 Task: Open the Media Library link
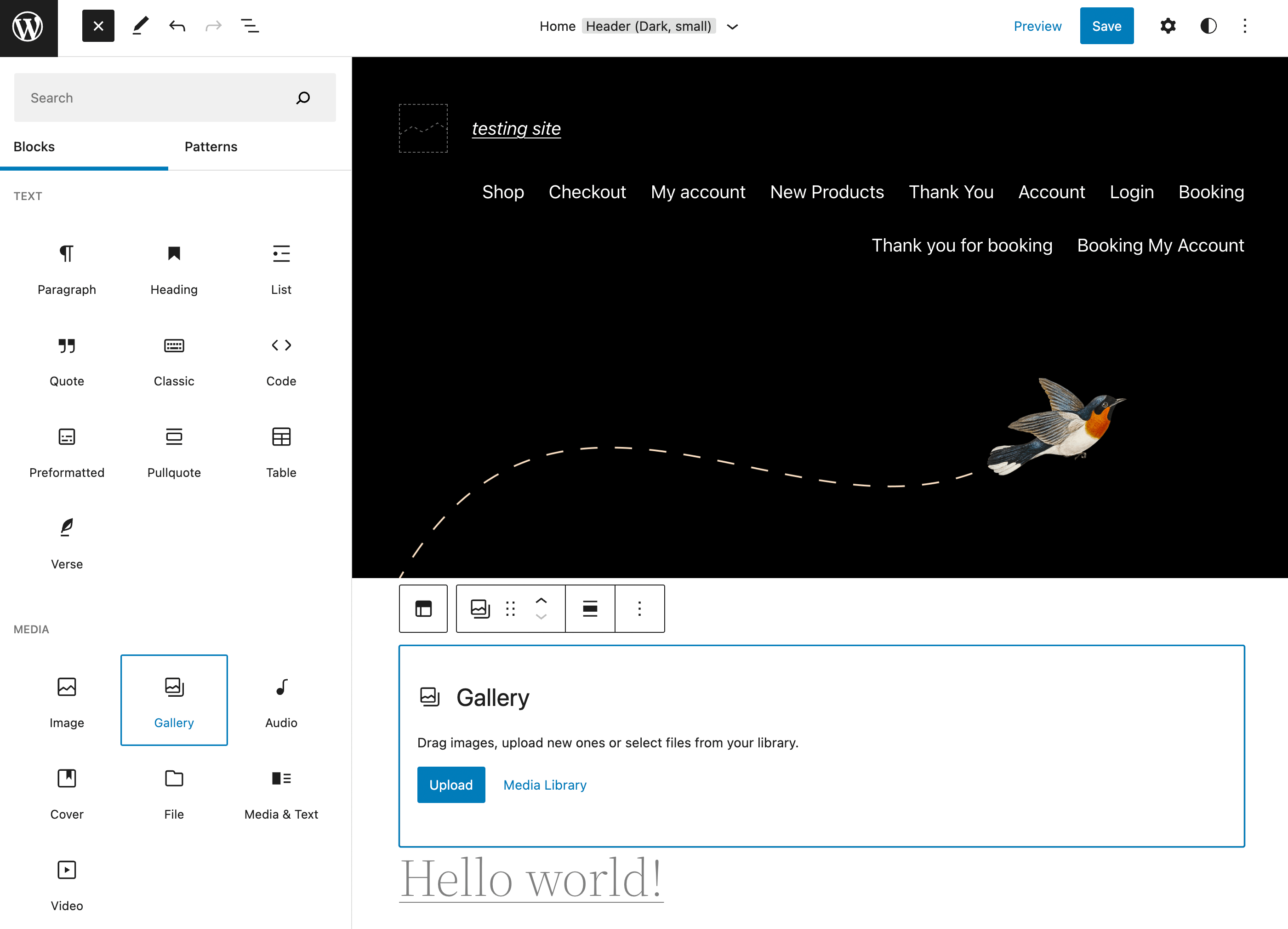[x=545, y=785]
